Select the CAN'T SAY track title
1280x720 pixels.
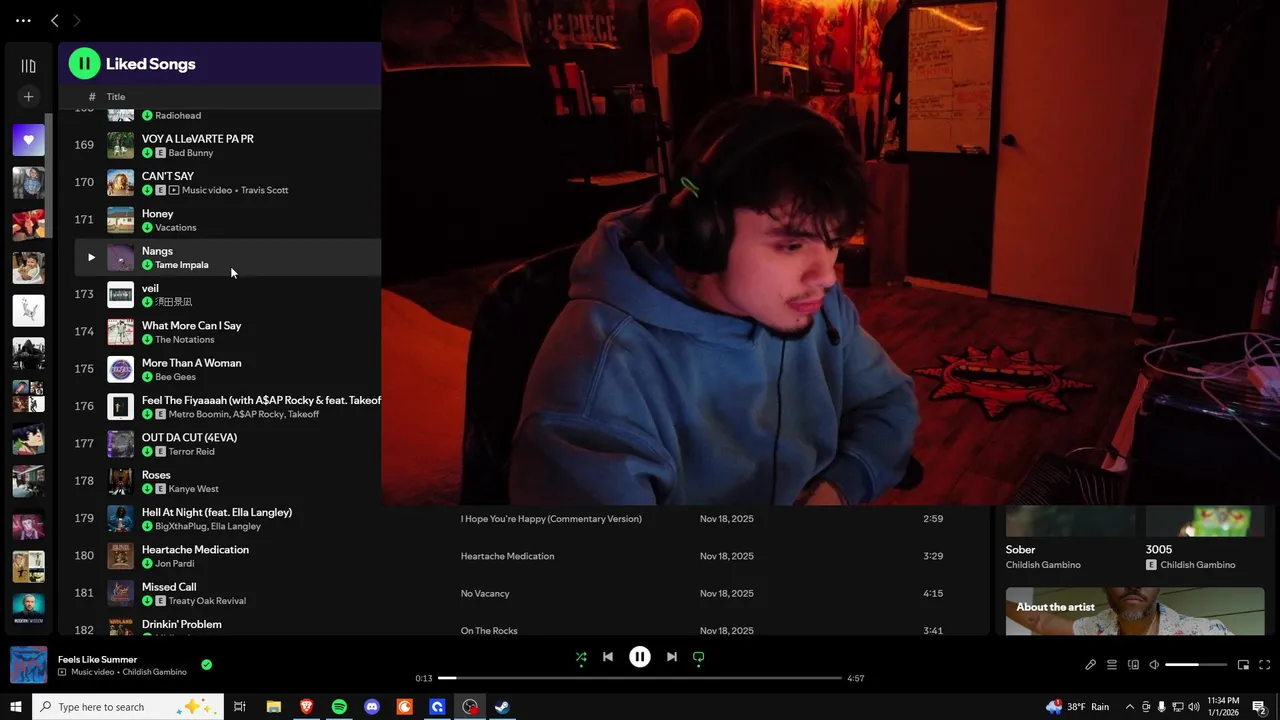pos(168,176)
